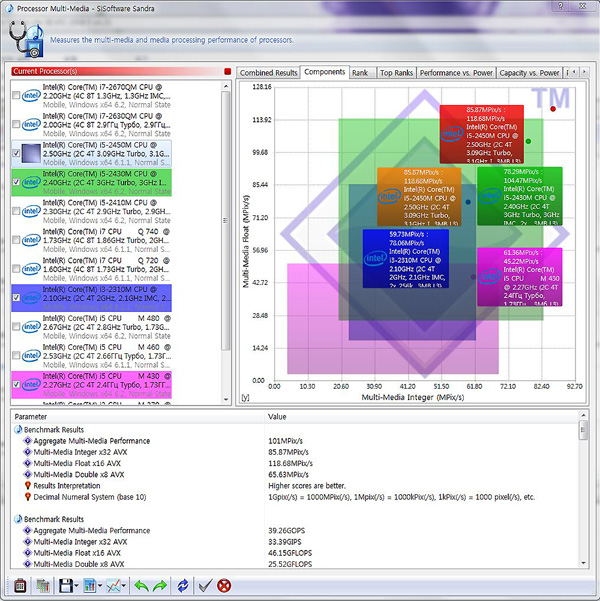Click the green back arrow icon
The image size is (600, 601).
[x=141, y=586]
